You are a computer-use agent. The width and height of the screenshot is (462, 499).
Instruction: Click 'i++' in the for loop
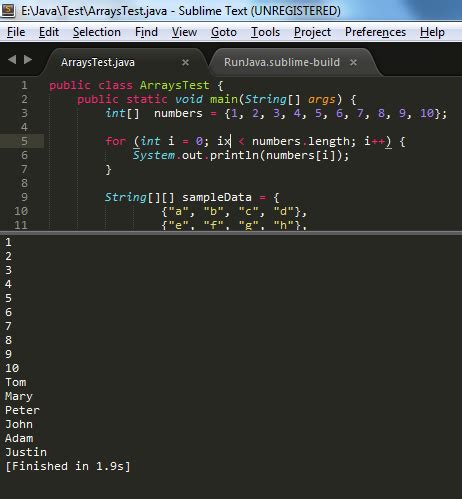[x=375, y=141]
